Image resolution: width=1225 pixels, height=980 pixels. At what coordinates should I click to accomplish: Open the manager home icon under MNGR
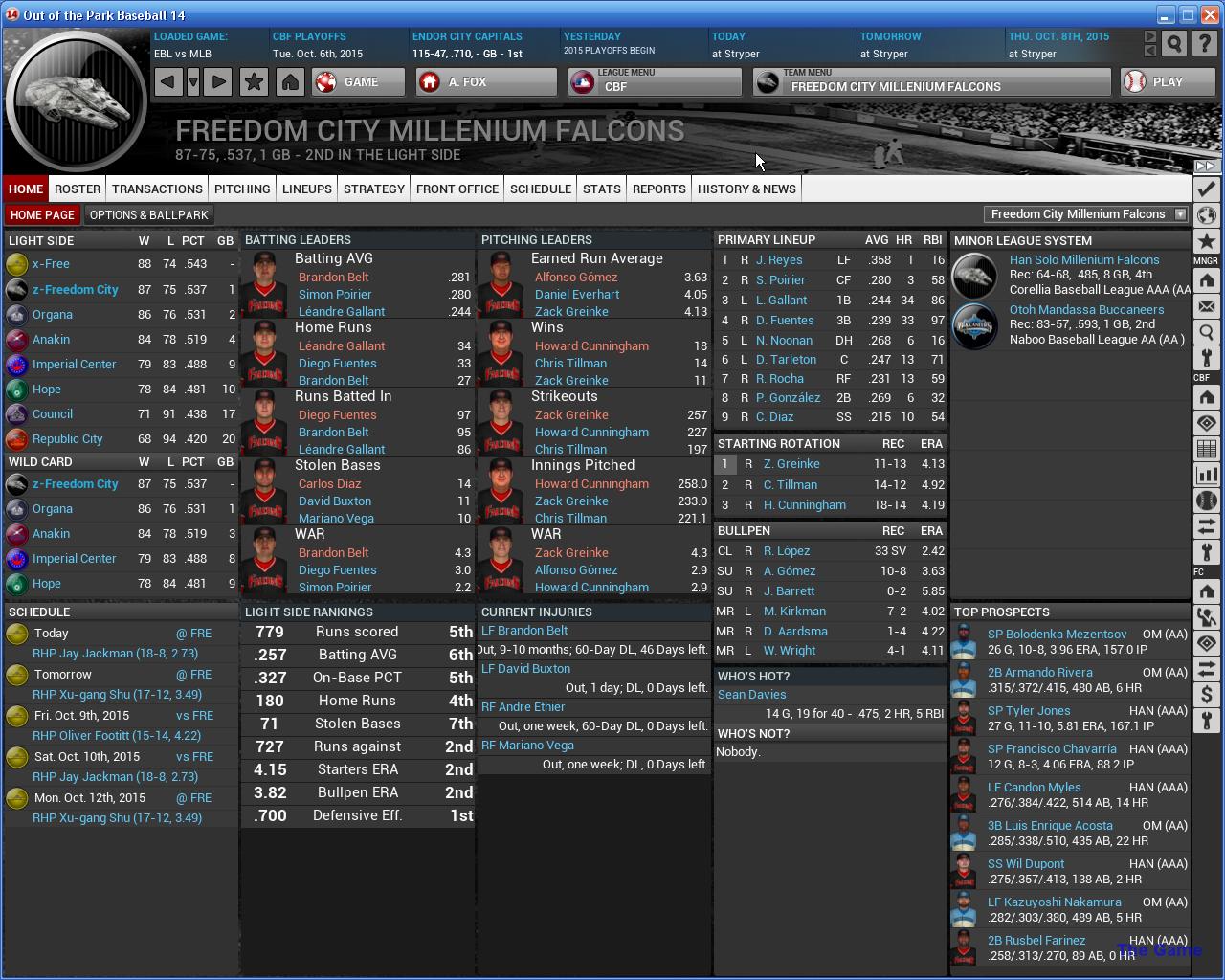click(x=1206, y=281)
